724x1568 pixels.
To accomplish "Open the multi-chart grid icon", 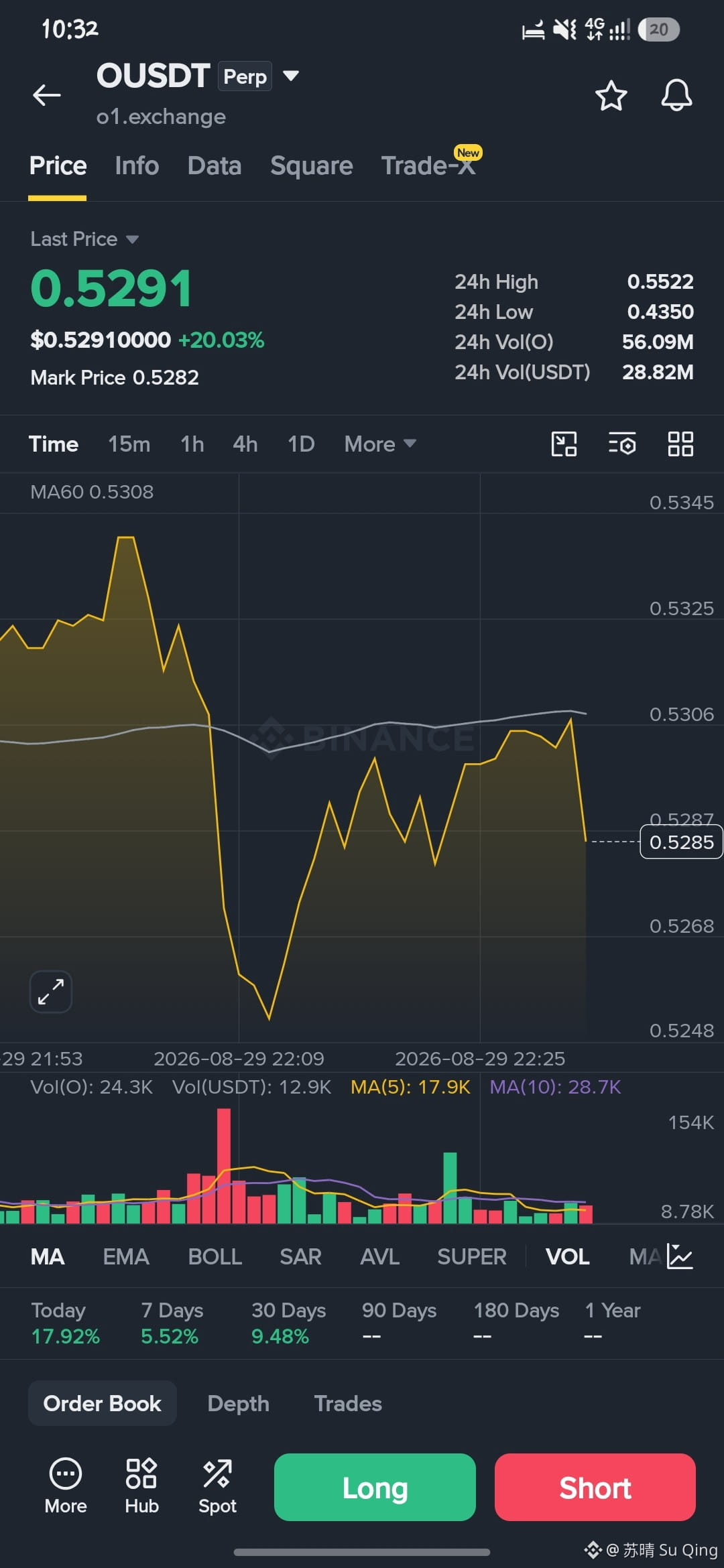I will click(680, 444).
